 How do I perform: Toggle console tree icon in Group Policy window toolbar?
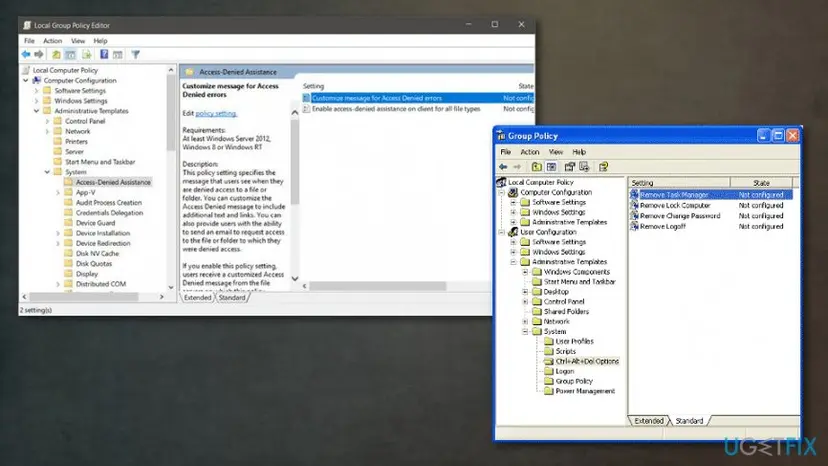click(551, 167)
